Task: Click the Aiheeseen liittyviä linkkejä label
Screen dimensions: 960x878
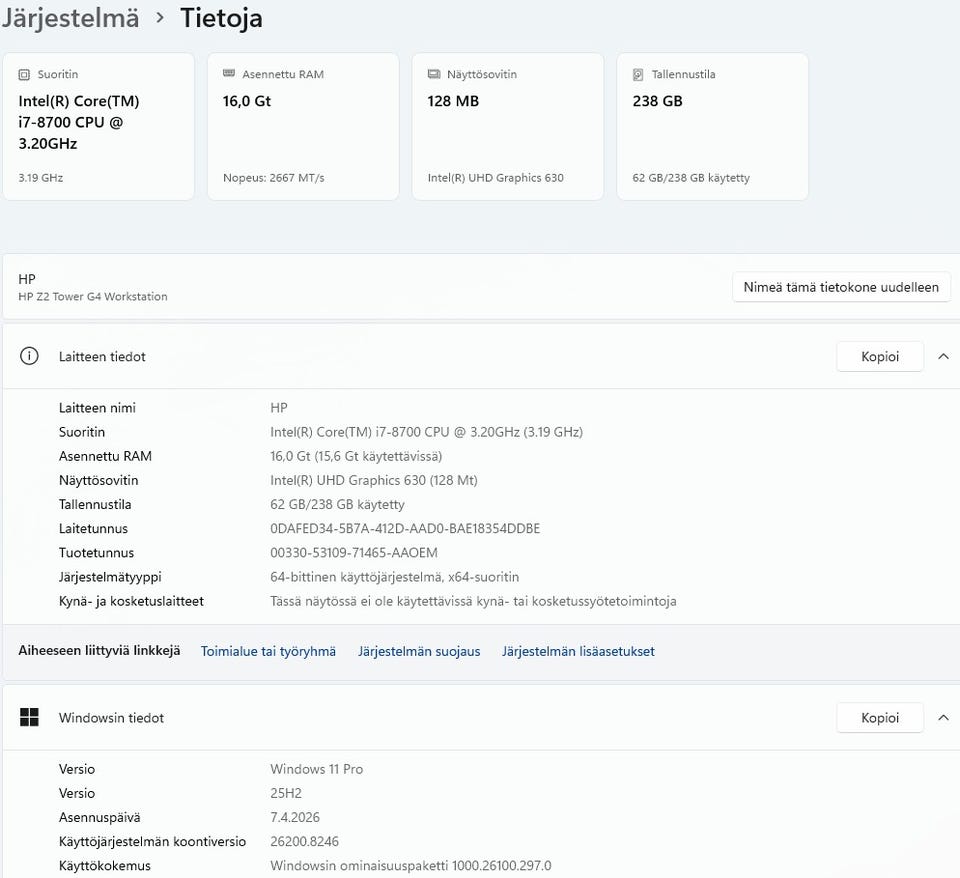Action: coord(99,651)
